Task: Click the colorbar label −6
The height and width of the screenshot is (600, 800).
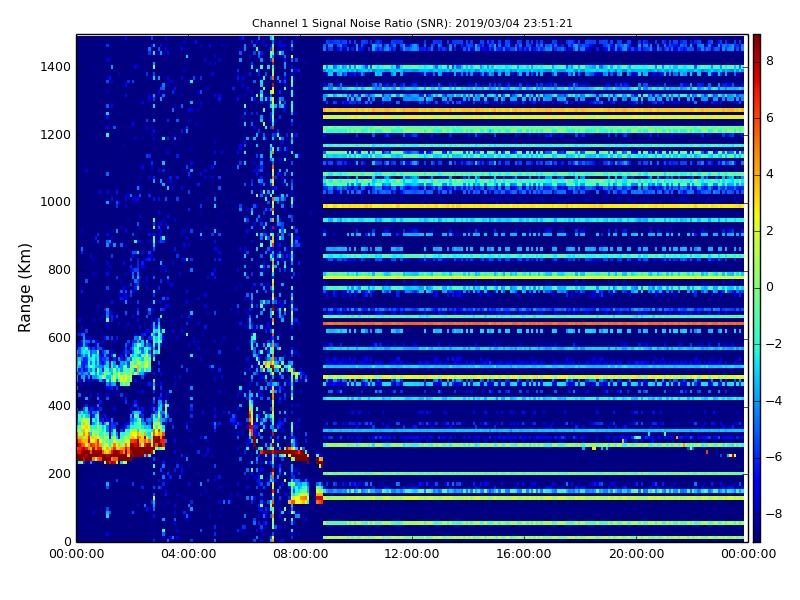Action: 774,457
